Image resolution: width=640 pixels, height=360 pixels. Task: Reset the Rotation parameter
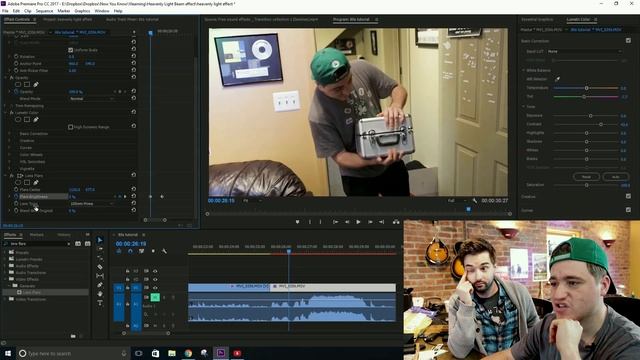point(133,56)
